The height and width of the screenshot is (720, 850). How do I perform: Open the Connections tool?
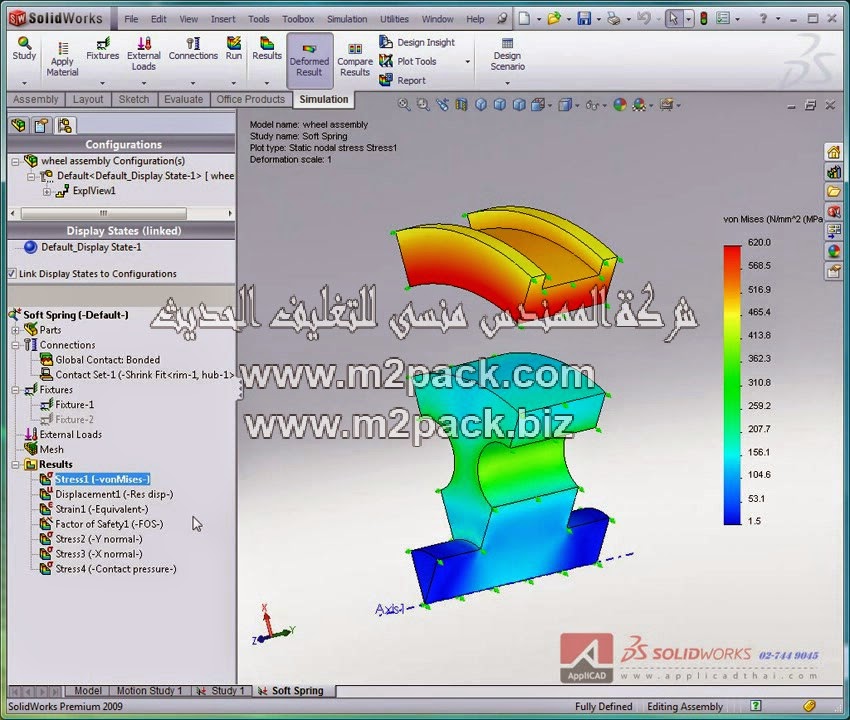click(x=193, y=49)
